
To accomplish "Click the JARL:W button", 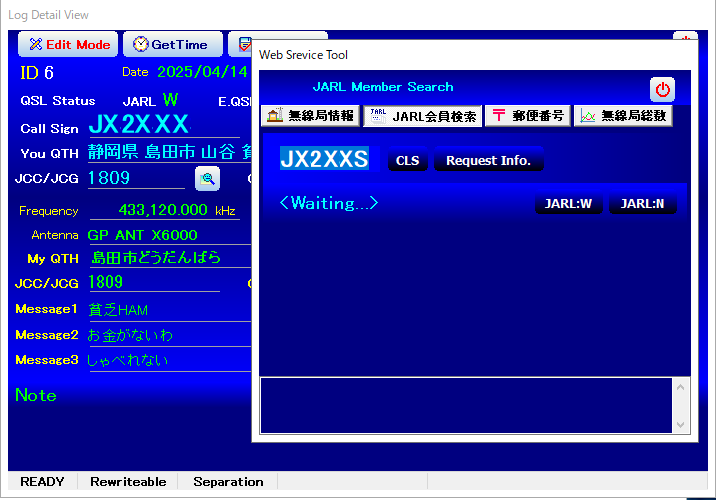I will (568, 203).
